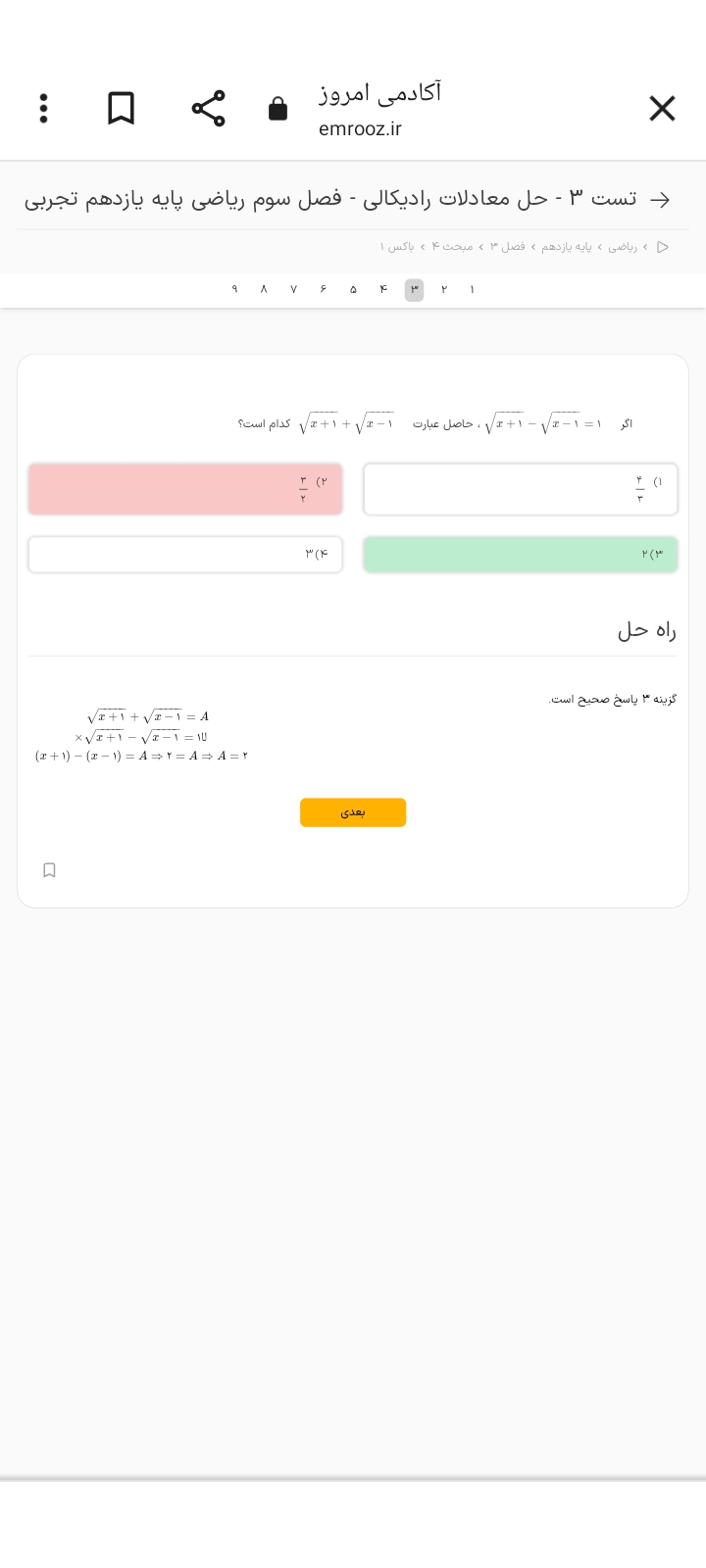Jump to question ۹ in pagination
706x1568 pixels.
pos(234,290)
